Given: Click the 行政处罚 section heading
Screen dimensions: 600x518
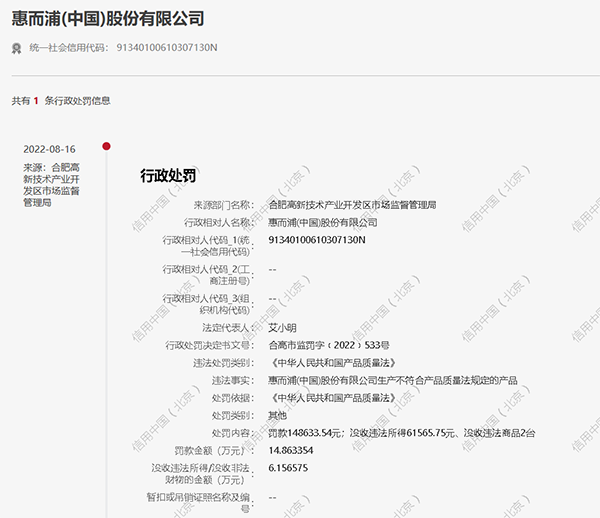Looking at the screenshot, I should [168, 176].
